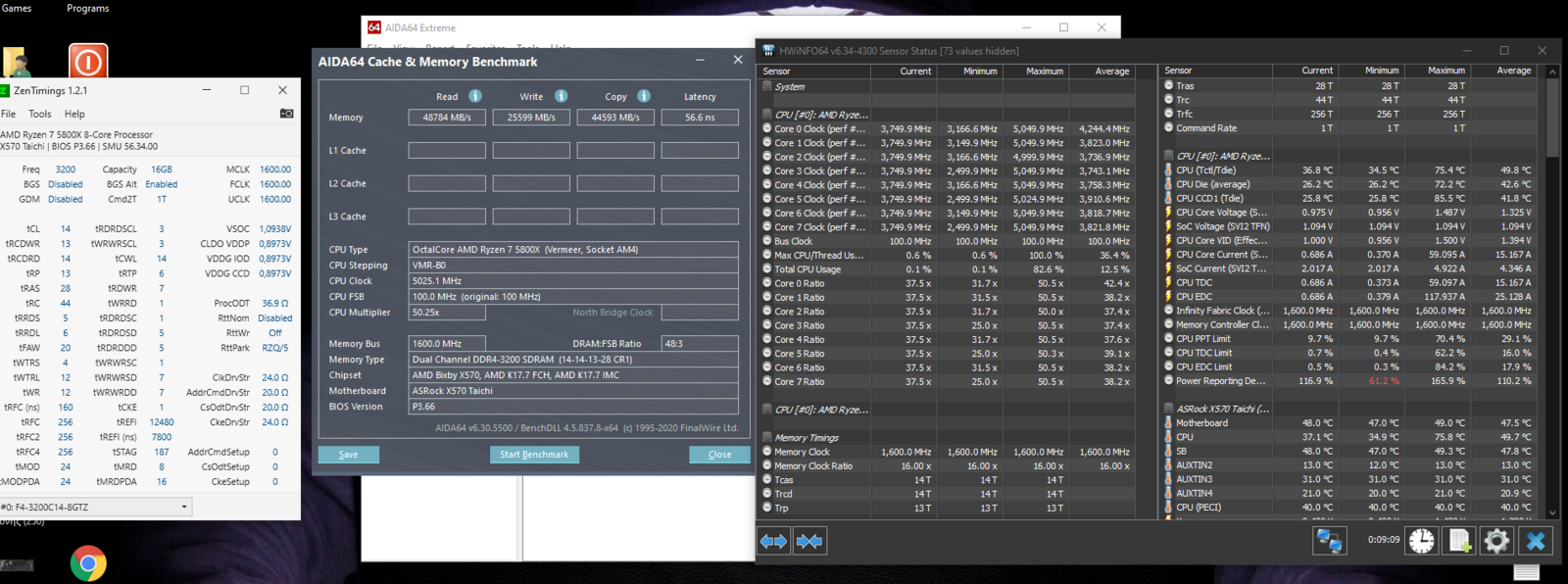Image resolution: width=1568 pixels, height=584 pixels.
Task: Open the red power-symbol desktop icon
Action: pos(88,62)
